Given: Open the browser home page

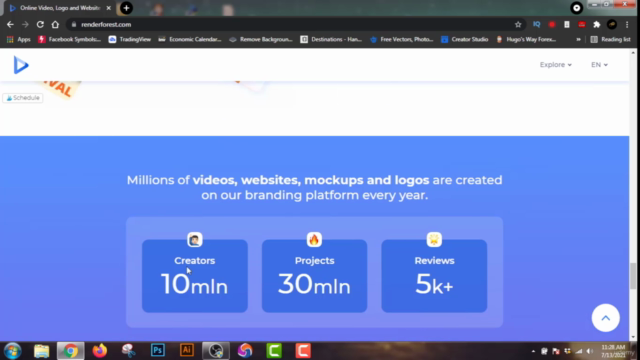Looking at the screenshot, I should point(55,24).
